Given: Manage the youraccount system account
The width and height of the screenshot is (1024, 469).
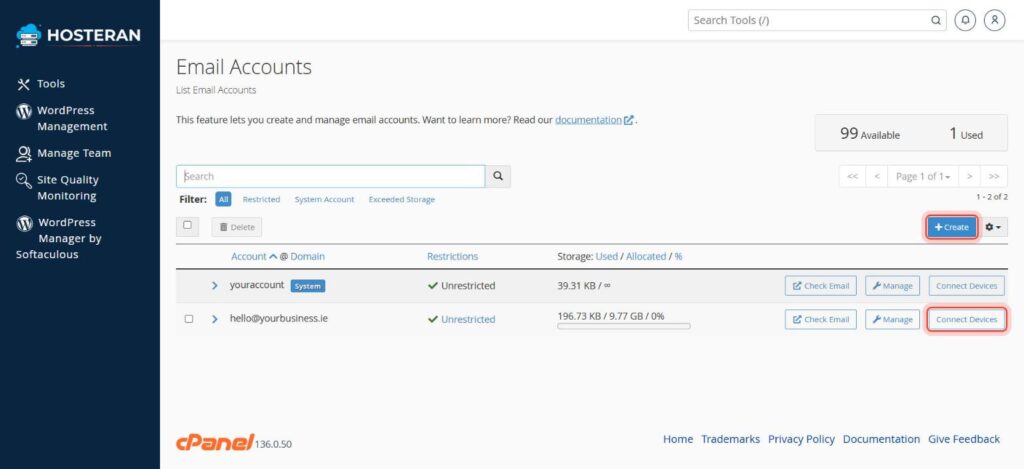Looking at the screenshot, I should tap(893, 285).
